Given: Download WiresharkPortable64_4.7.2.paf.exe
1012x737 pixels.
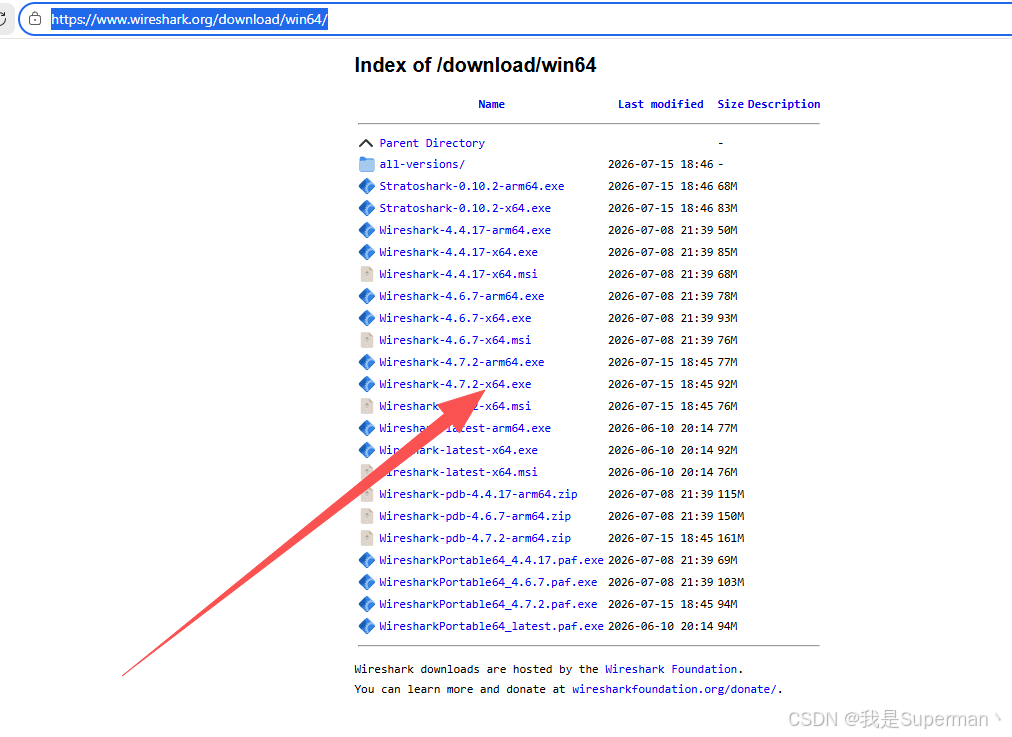Looking at the screenshot, I should click(x=488, y=604).
